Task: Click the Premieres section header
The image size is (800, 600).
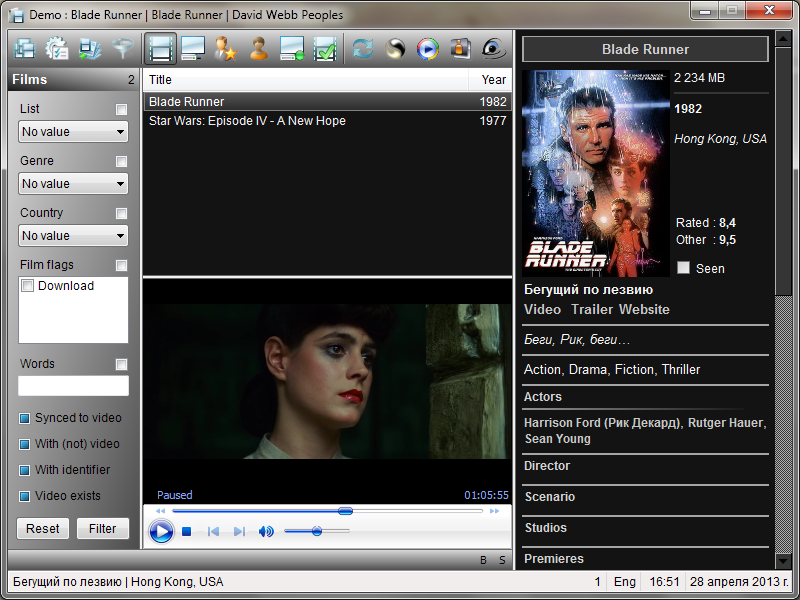Action: (x=554, y=559)
